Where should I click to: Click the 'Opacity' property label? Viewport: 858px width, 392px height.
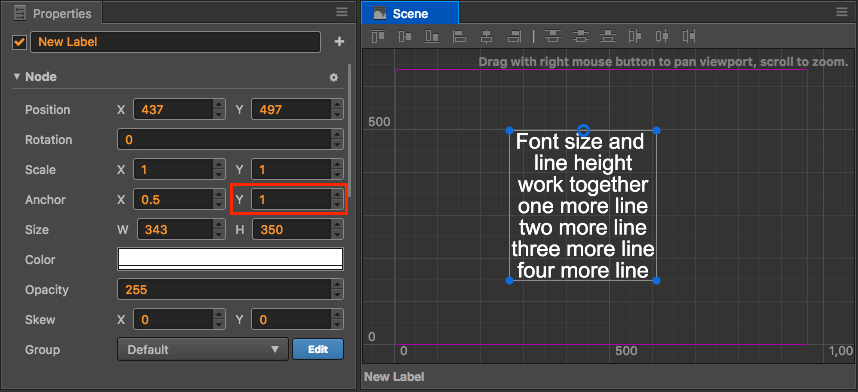(47, 290)
